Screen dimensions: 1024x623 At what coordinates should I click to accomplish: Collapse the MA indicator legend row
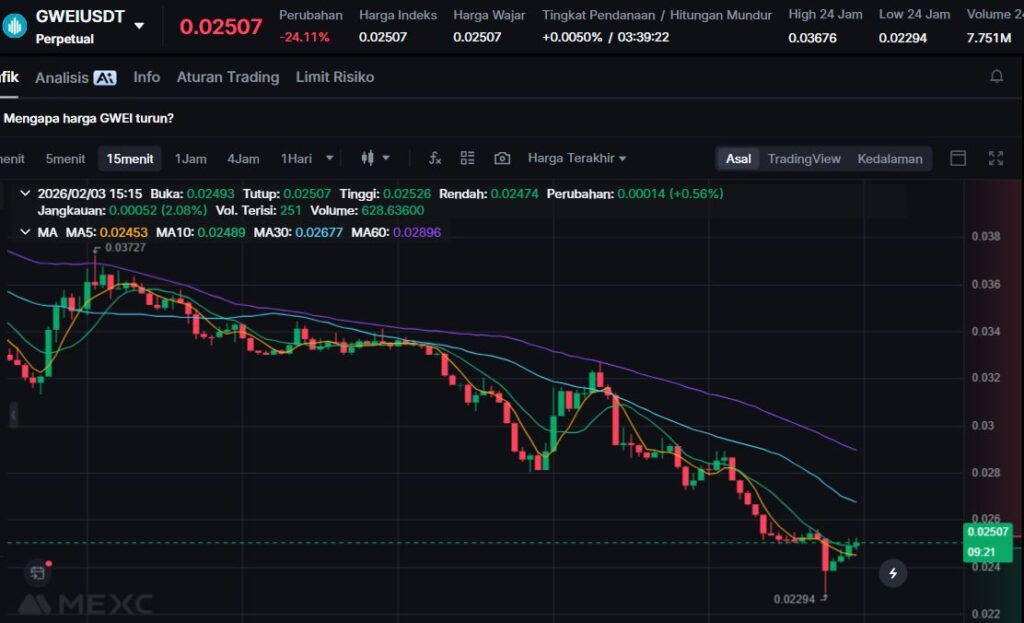[x=25, y=232]
